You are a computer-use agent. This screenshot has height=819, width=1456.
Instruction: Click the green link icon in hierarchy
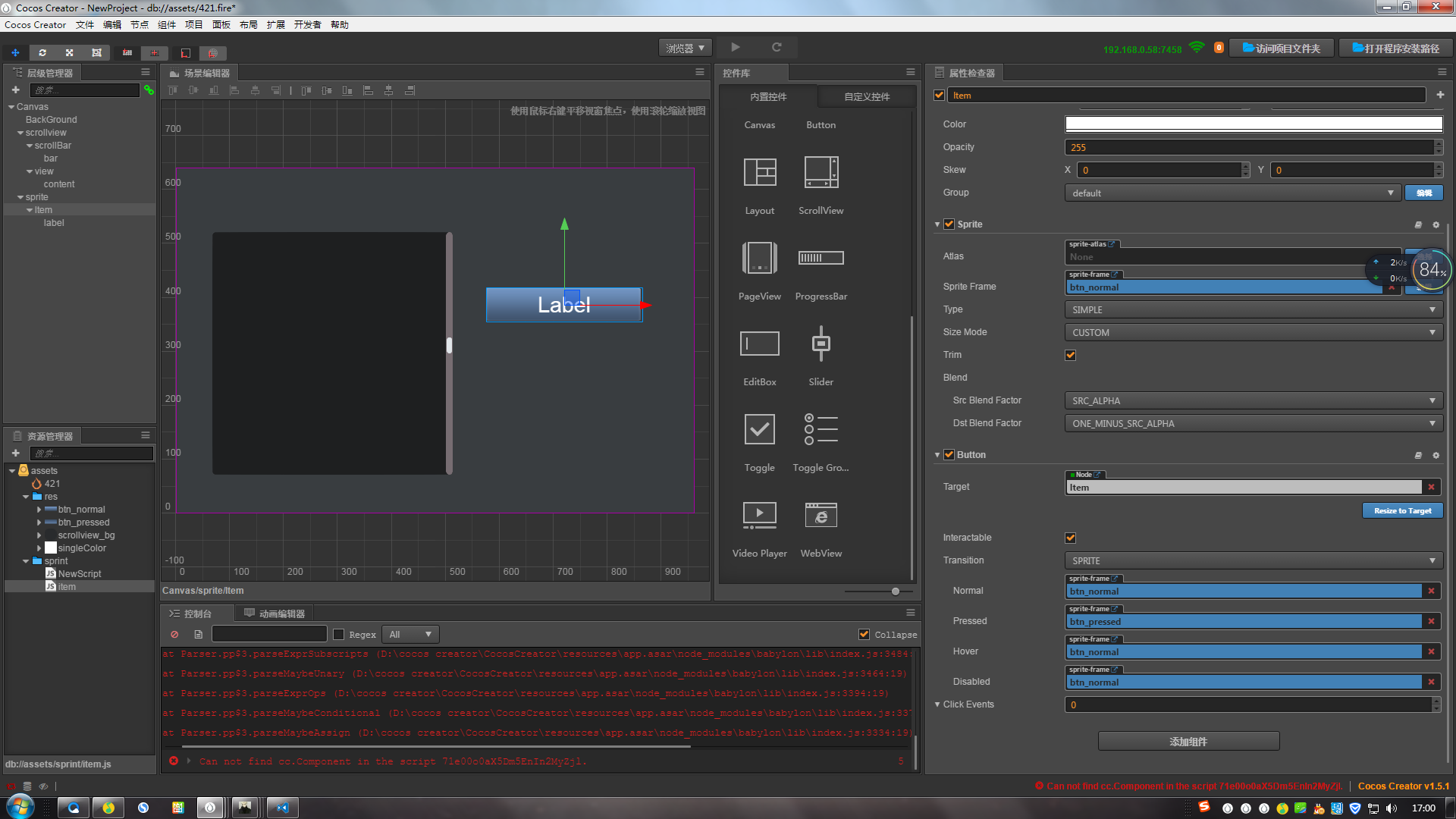pos(149,90)
